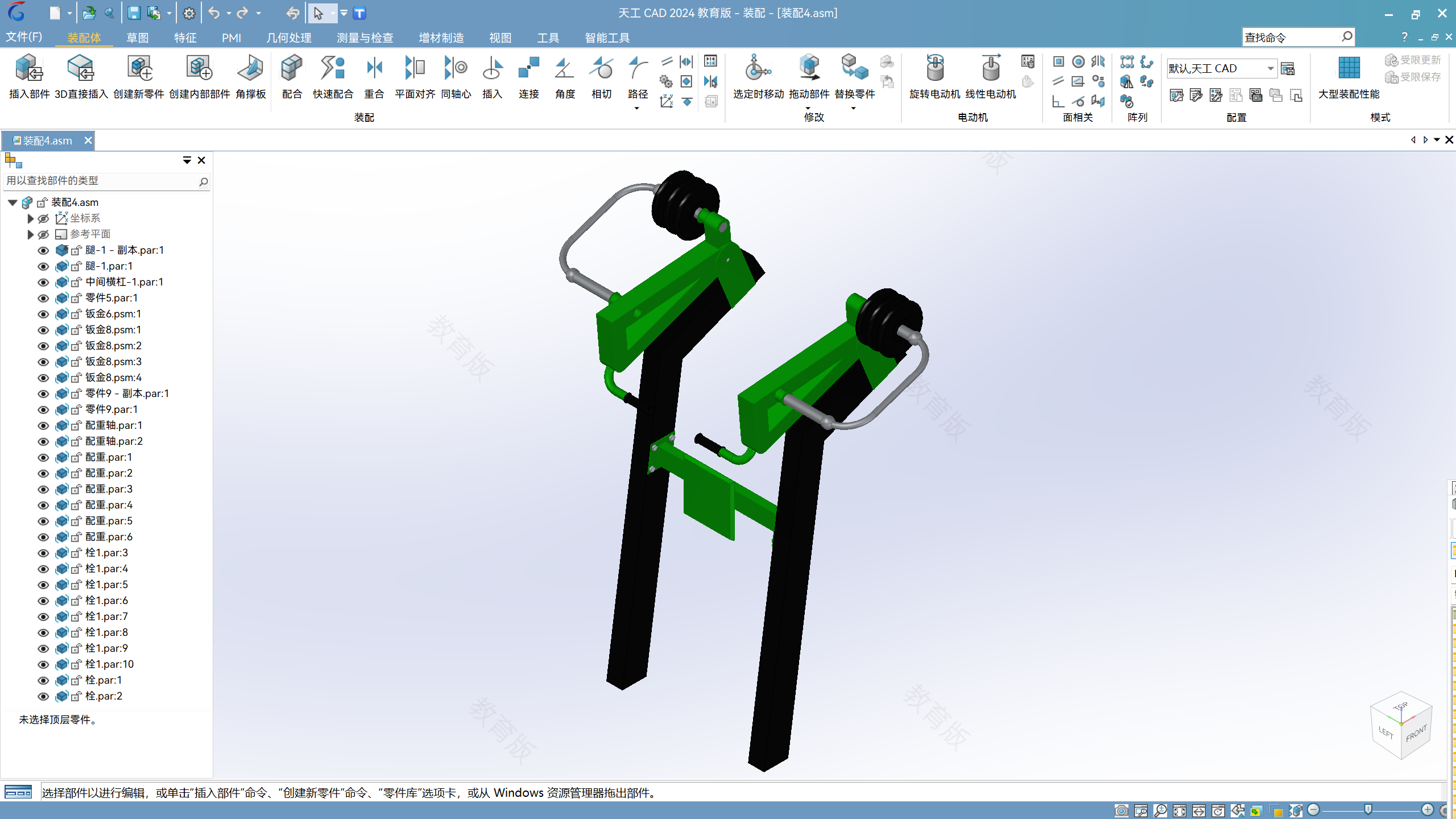Select the 同轴心 concentric constraint
1456x819 pixels.
coord(456,77)
